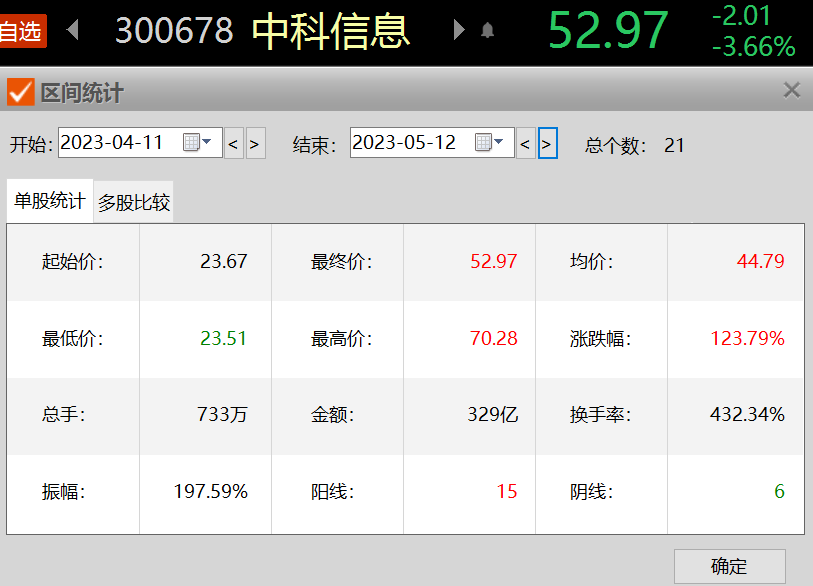This screenshot has width=813, height=586.
Task: Click price change -2.01
Action: (741, 16)
